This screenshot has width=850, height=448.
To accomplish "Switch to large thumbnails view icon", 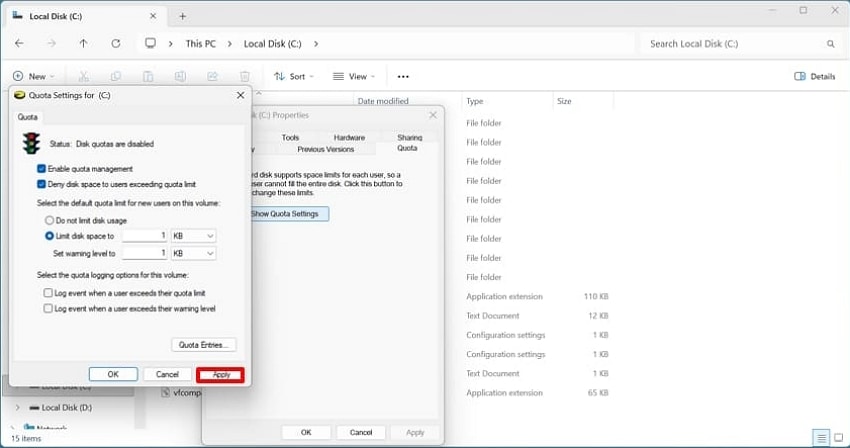I will 839,437.
